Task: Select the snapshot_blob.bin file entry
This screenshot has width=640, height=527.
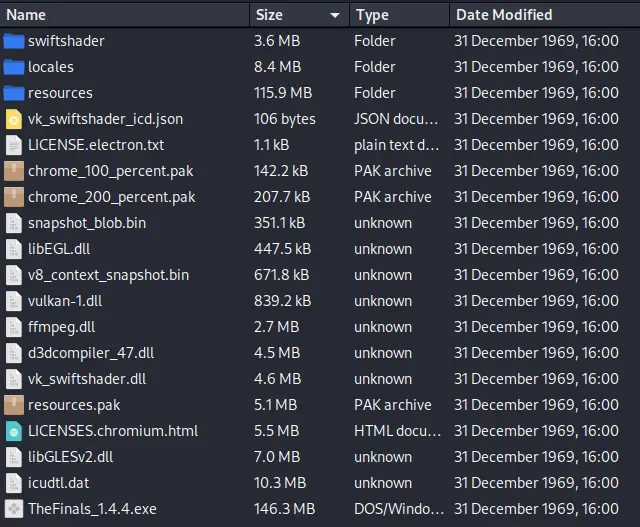Action: tap(86, 223)
